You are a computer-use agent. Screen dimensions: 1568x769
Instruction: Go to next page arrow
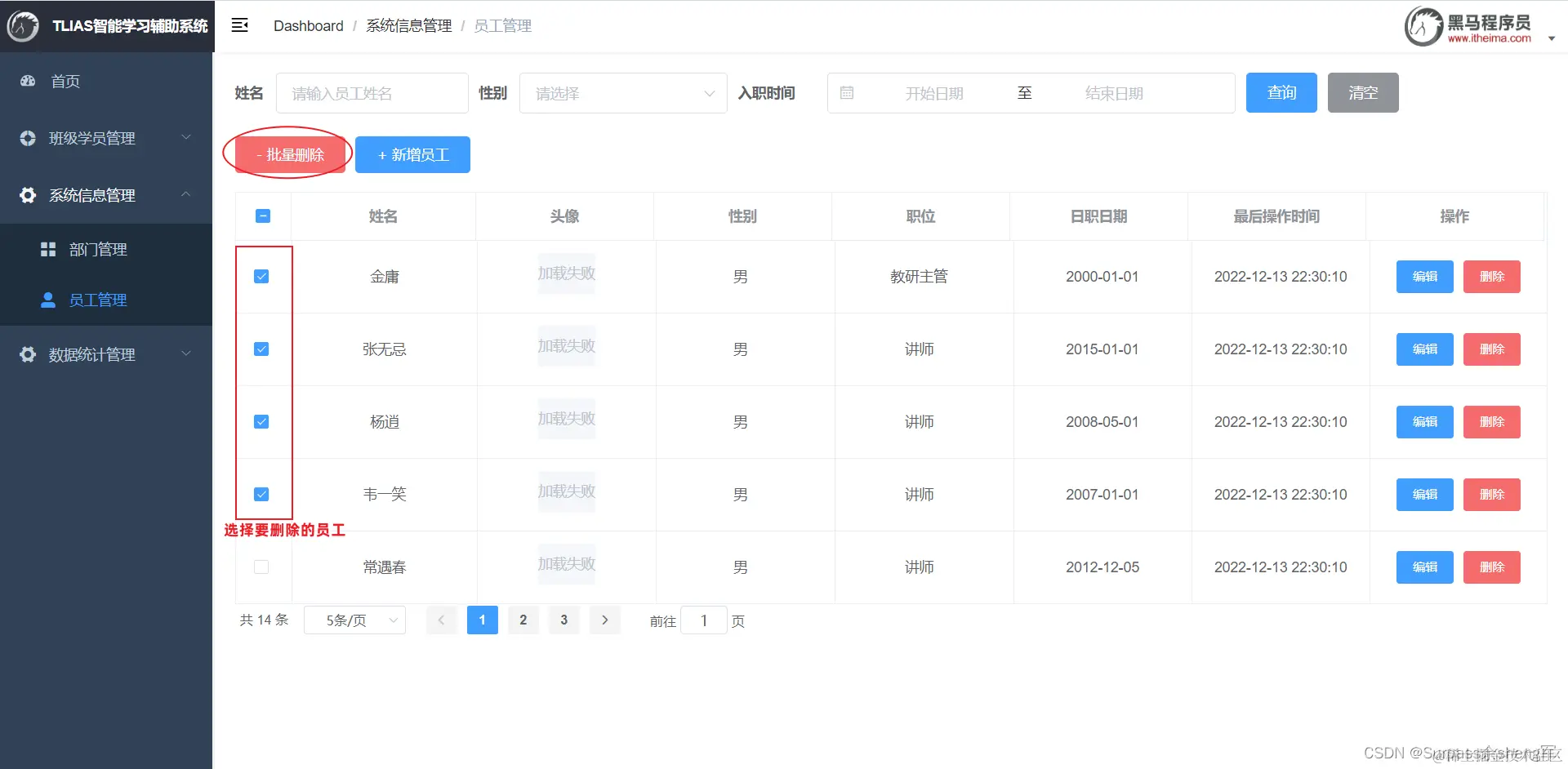605,620
